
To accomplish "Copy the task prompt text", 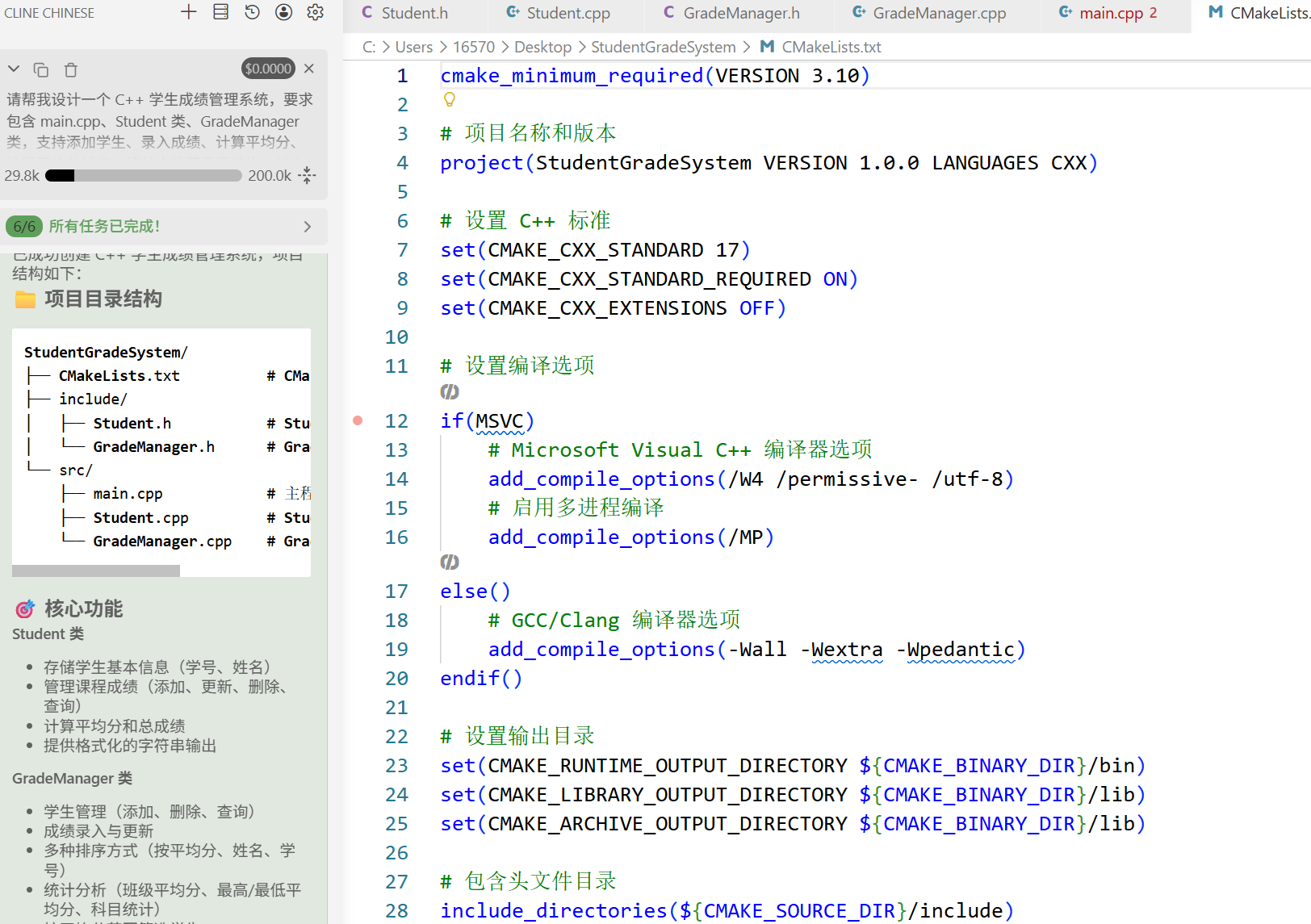I will pos(41,70).
